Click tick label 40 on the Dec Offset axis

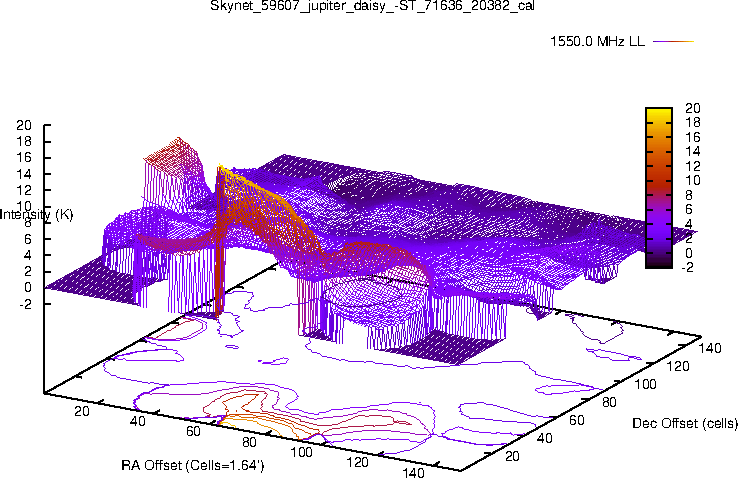tap(545, 438)
